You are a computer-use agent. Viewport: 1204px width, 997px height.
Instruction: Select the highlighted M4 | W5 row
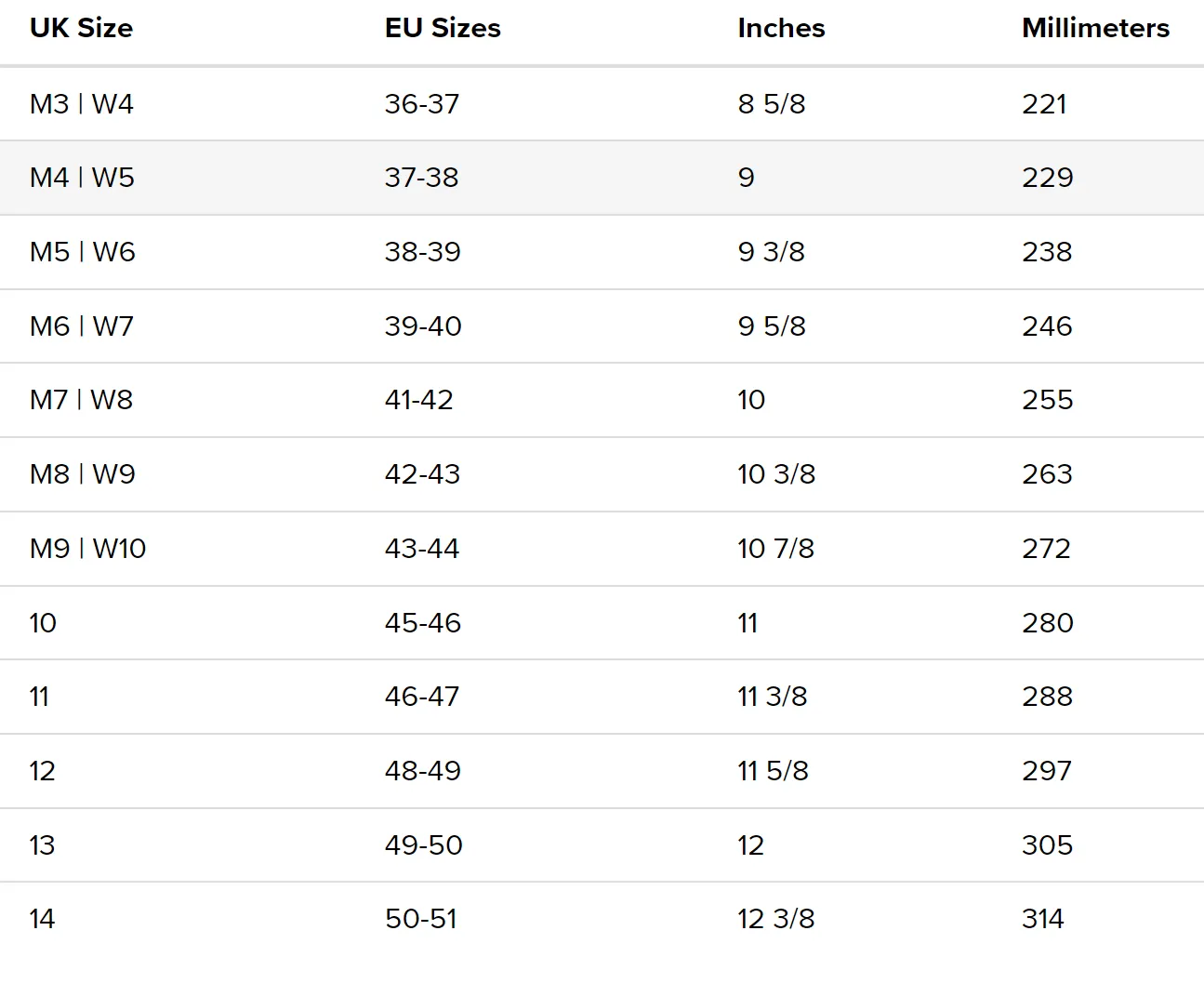tap(602, 178)
